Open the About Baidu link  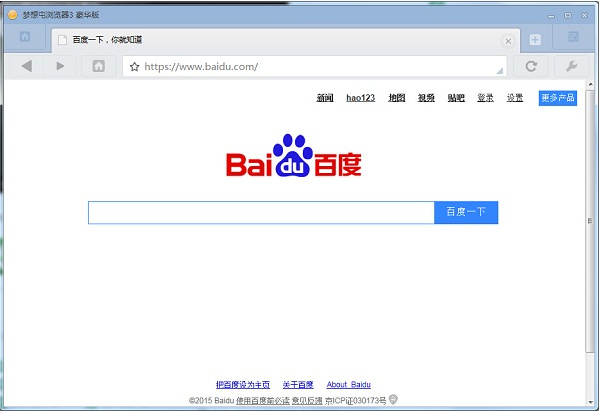(348, 384)
